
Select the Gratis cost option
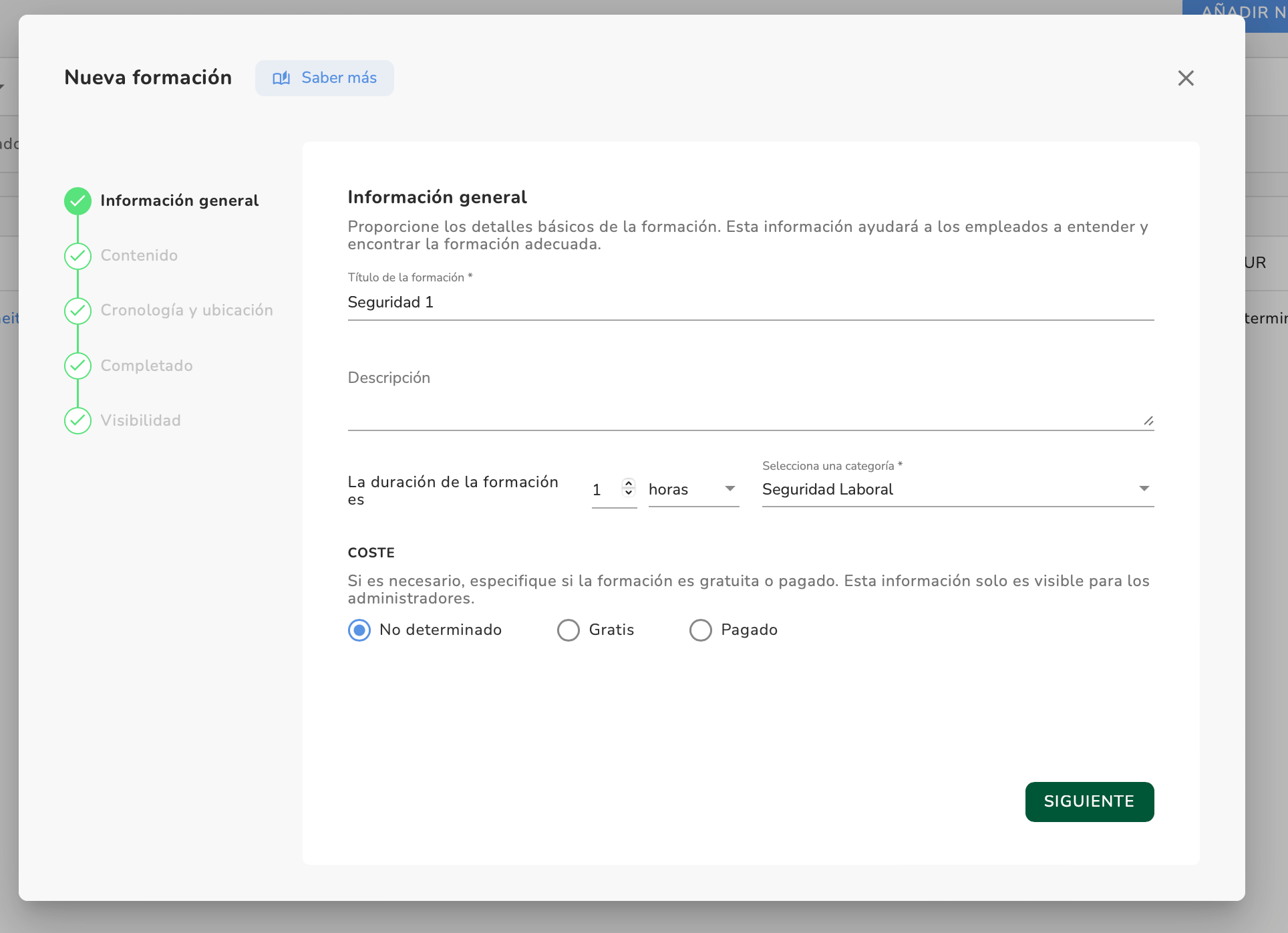(x=569, y=630)
